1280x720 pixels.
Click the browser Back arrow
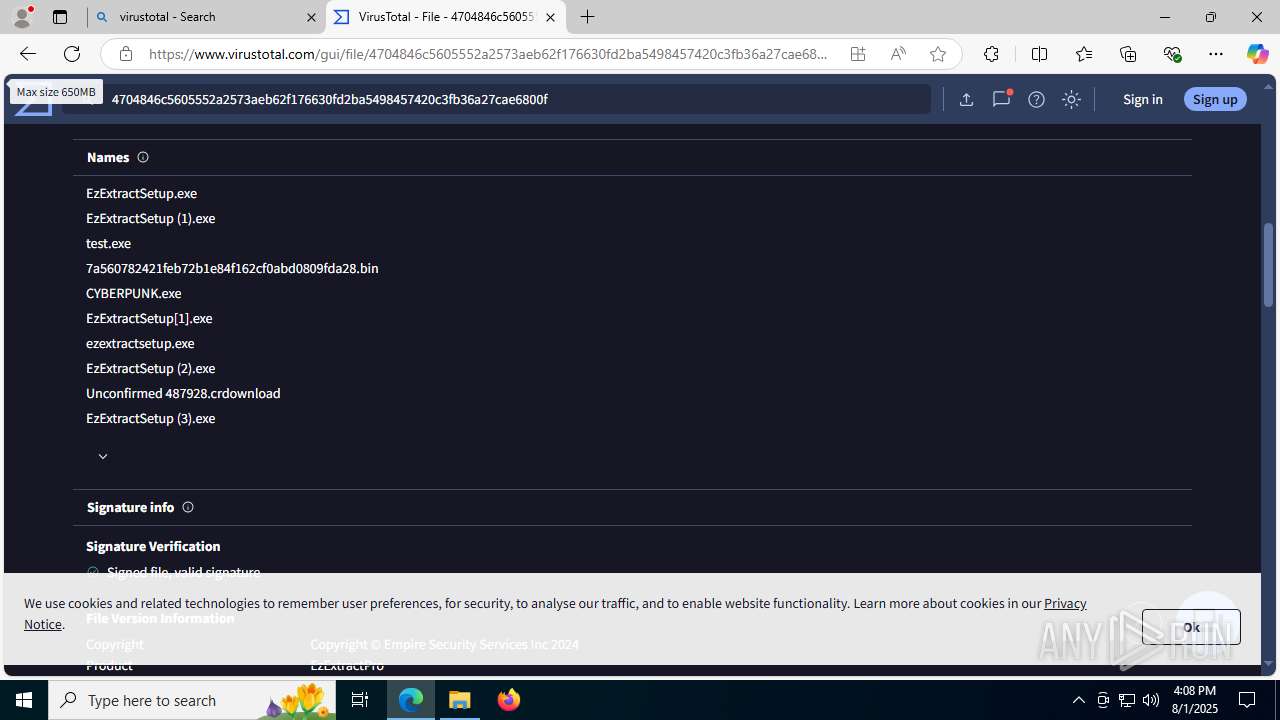pos(27,54)
